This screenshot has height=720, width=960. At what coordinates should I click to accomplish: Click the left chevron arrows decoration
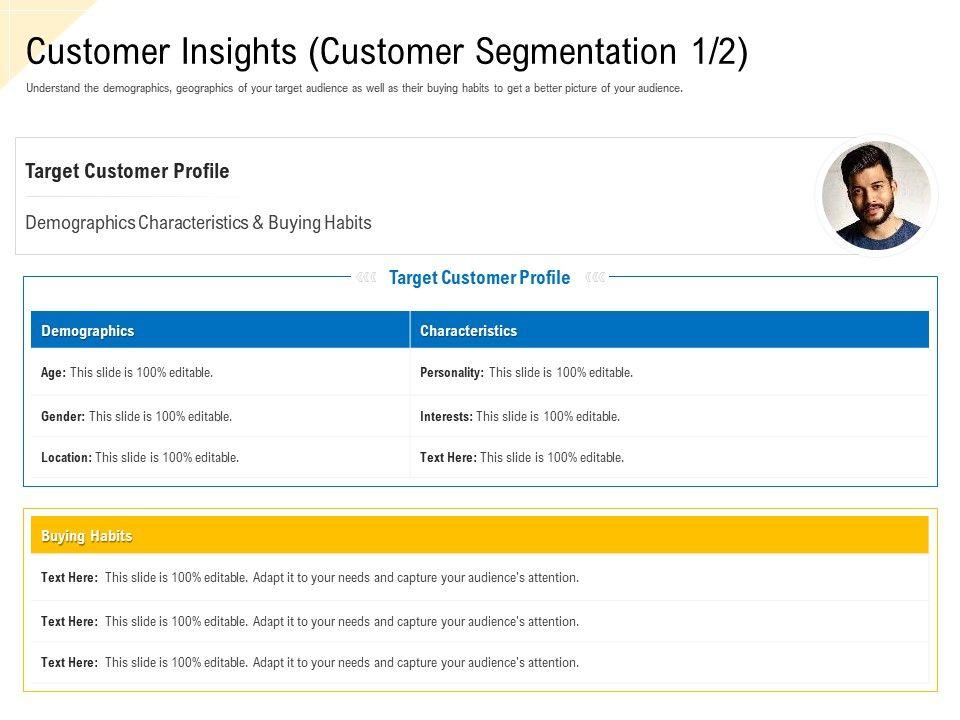[366, 278]
